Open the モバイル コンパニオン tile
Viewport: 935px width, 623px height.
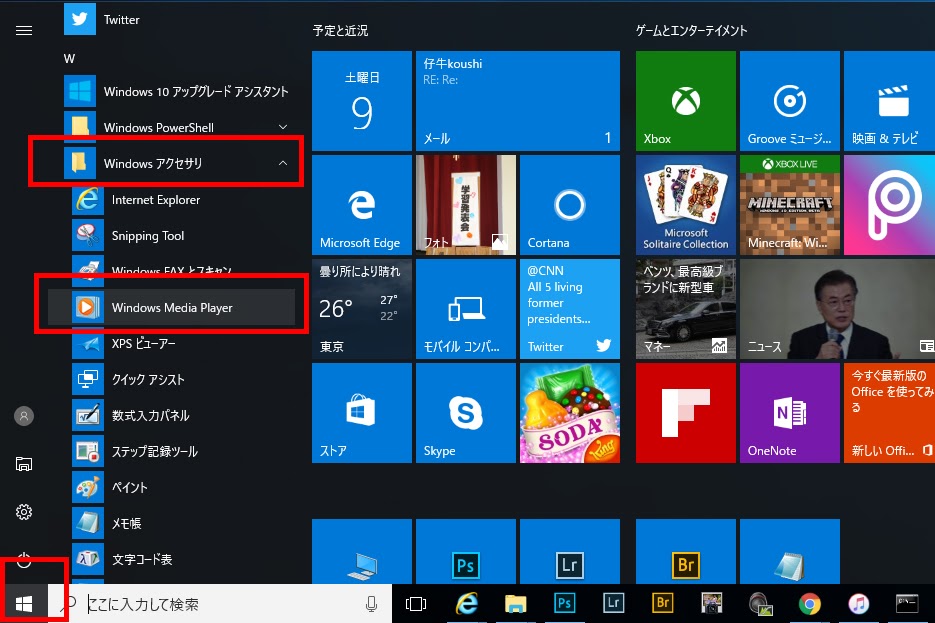[466, 309]
